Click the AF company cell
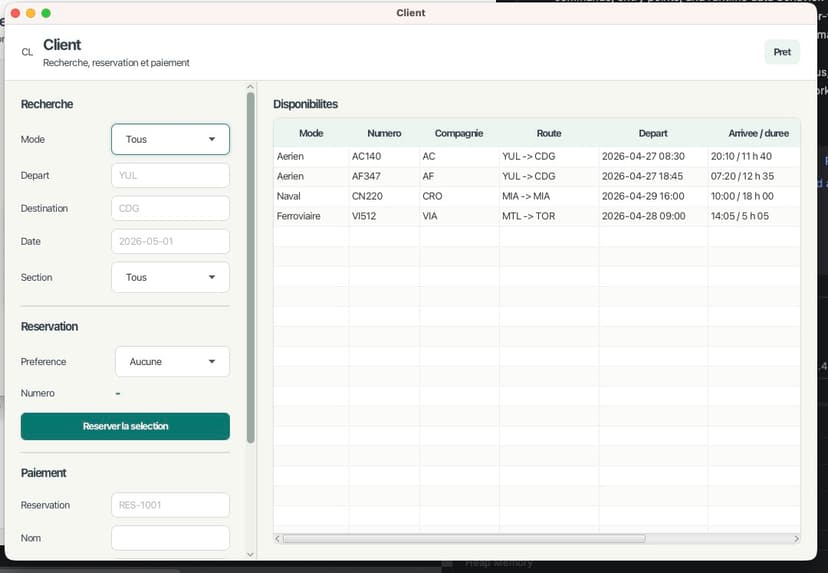This screenshot has width=828, height=573. pos(459,176)
